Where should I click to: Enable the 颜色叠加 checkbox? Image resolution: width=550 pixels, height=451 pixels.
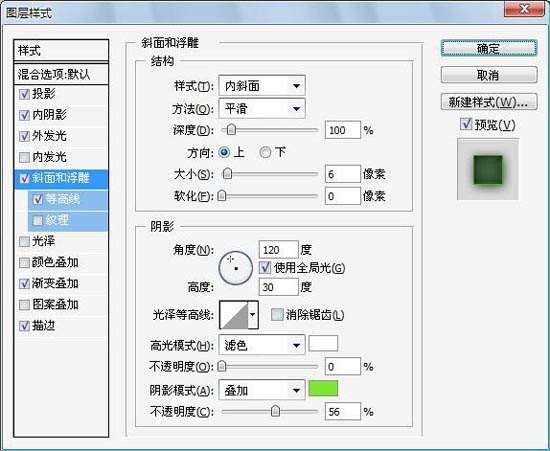(24, 263)
